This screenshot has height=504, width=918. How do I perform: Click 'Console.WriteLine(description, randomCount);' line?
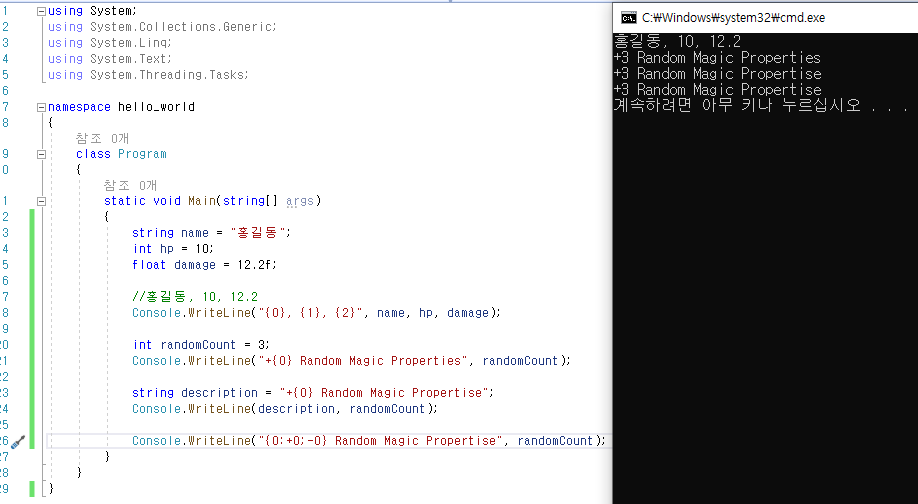click(x=285, y=409)
